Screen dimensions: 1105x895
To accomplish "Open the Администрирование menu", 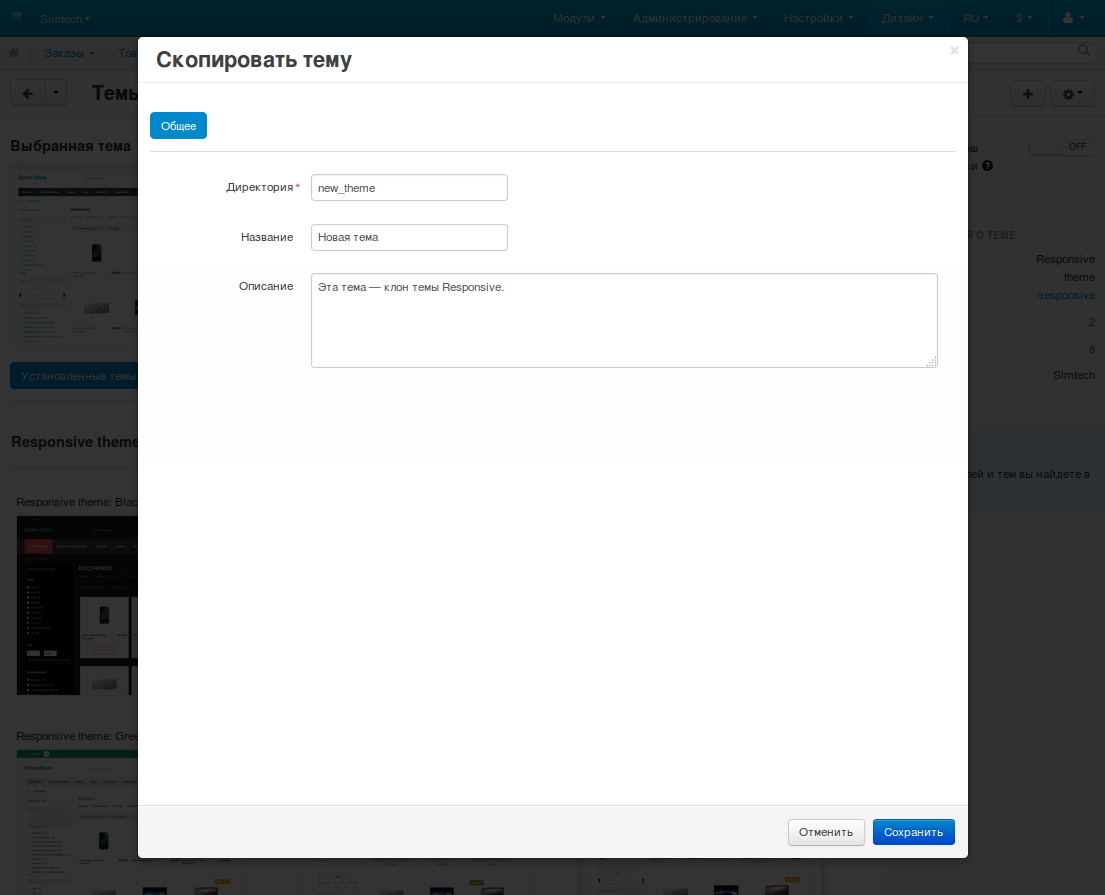I will click(x=695, y=18).
